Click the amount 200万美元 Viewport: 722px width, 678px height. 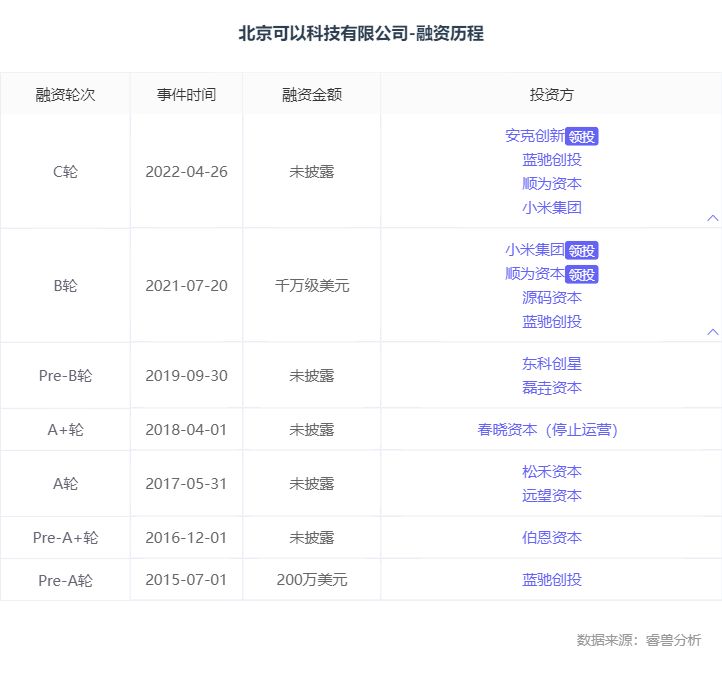312,579
